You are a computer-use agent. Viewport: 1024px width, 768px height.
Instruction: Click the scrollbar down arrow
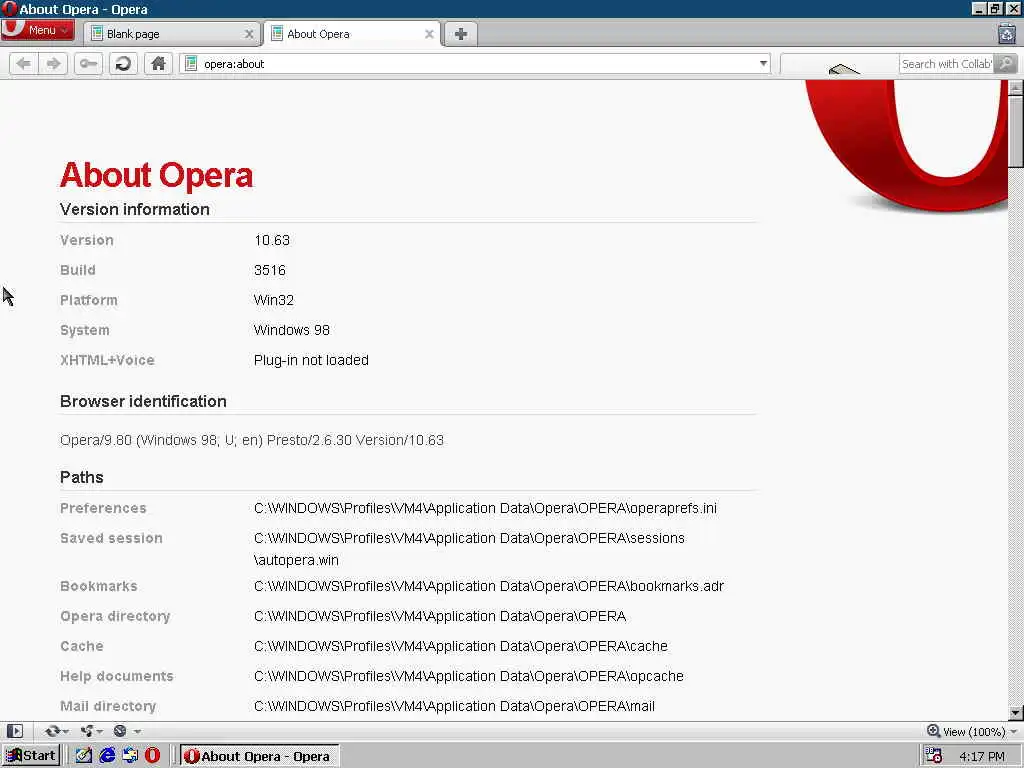click(1016, 712)
